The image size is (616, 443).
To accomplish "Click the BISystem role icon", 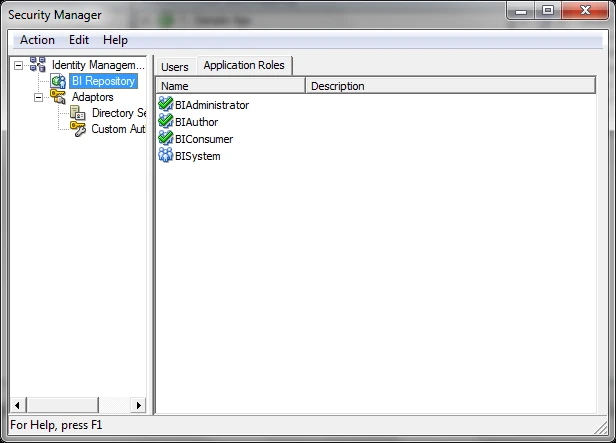I will click(x=166, y=156).
